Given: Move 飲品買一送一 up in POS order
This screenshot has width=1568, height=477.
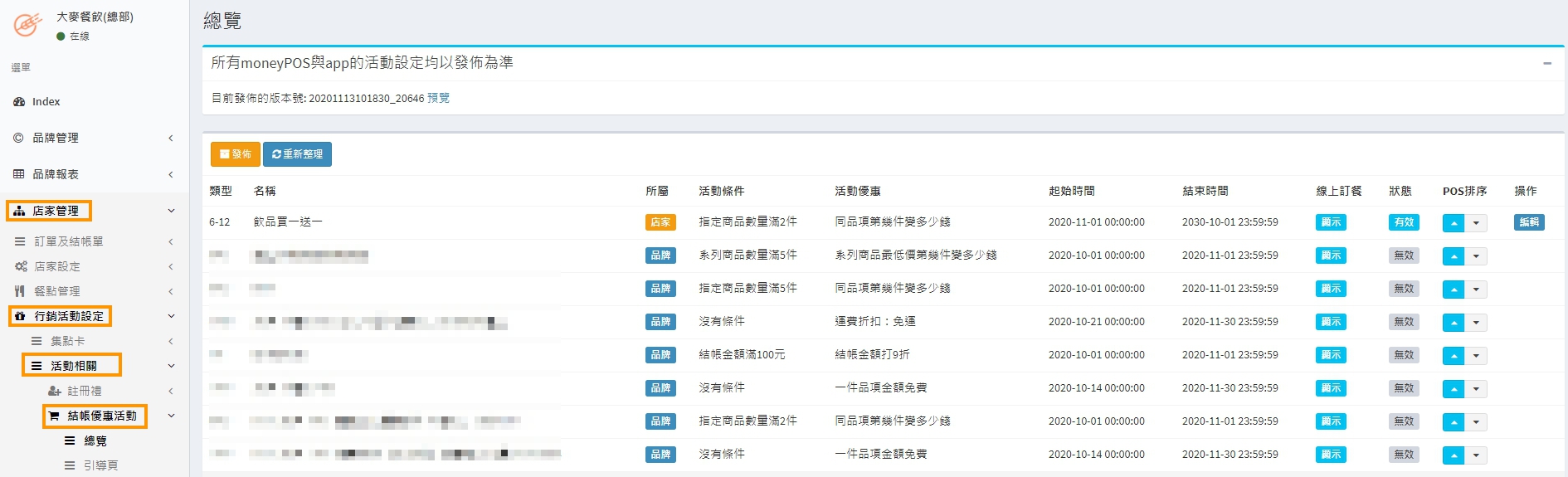Looking at the screenshot, I should pyautogui.click(x=1453, y=223).
